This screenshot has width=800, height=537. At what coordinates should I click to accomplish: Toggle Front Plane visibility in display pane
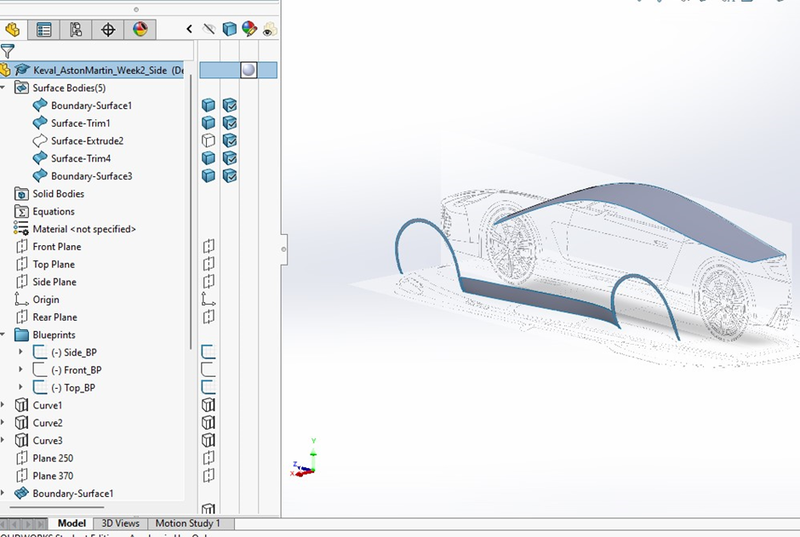tap(208, 247)
